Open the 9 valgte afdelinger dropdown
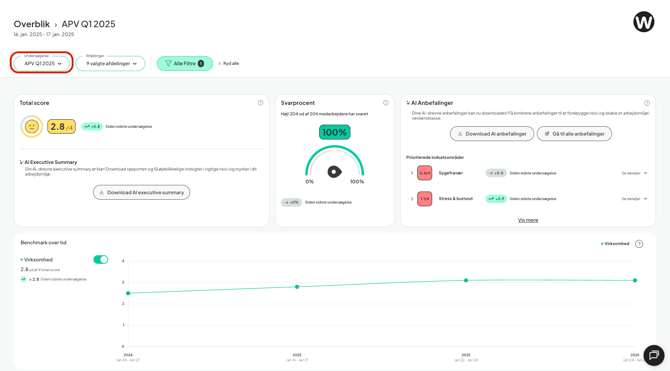Image resolution: width=670 pixels, height=371 pixels. [x=110, y=63]
